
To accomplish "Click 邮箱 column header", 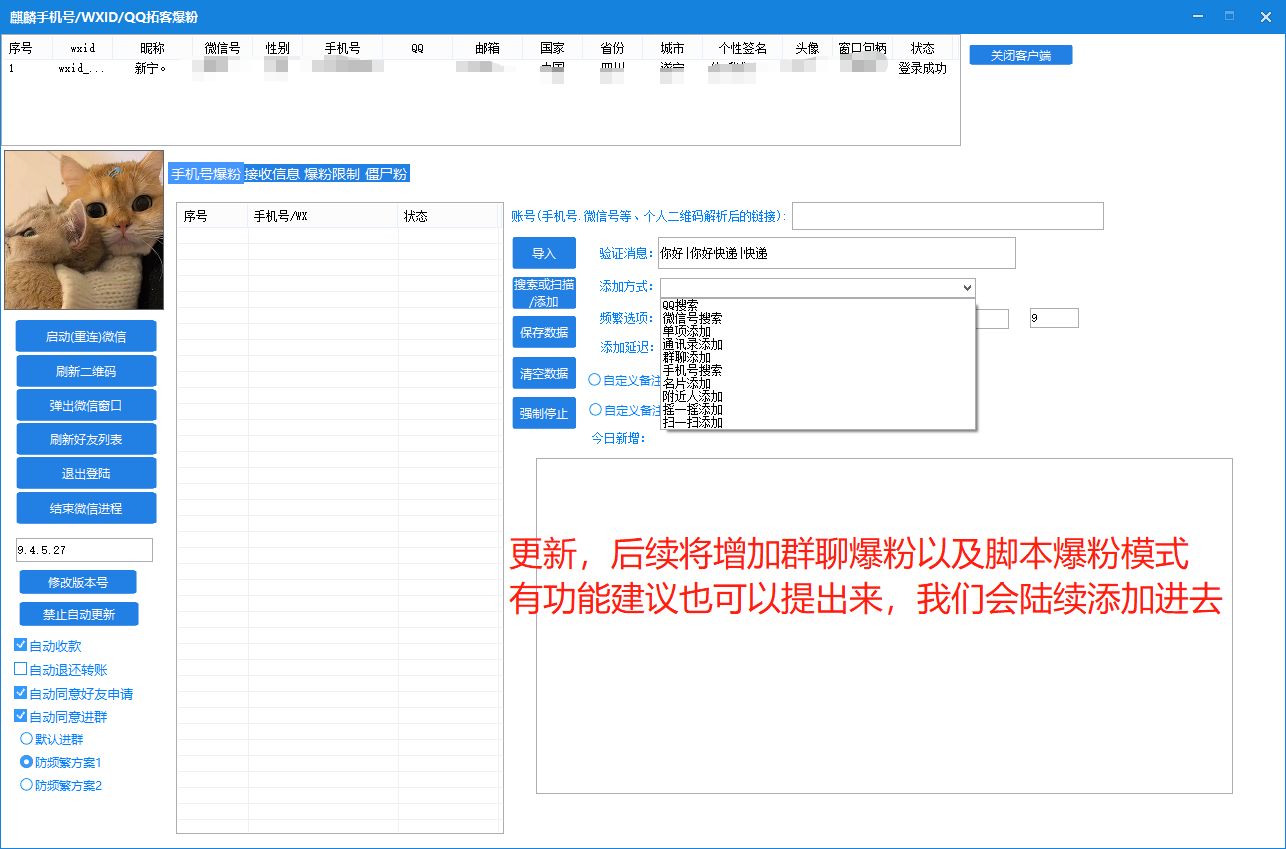I will (487, 48).
